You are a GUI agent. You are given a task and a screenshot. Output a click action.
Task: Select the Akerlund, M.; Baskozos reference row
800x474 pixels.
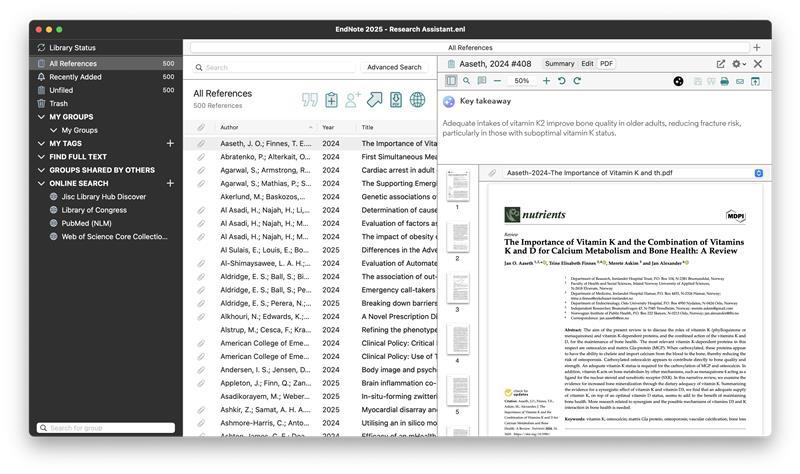tap(310, 196)
